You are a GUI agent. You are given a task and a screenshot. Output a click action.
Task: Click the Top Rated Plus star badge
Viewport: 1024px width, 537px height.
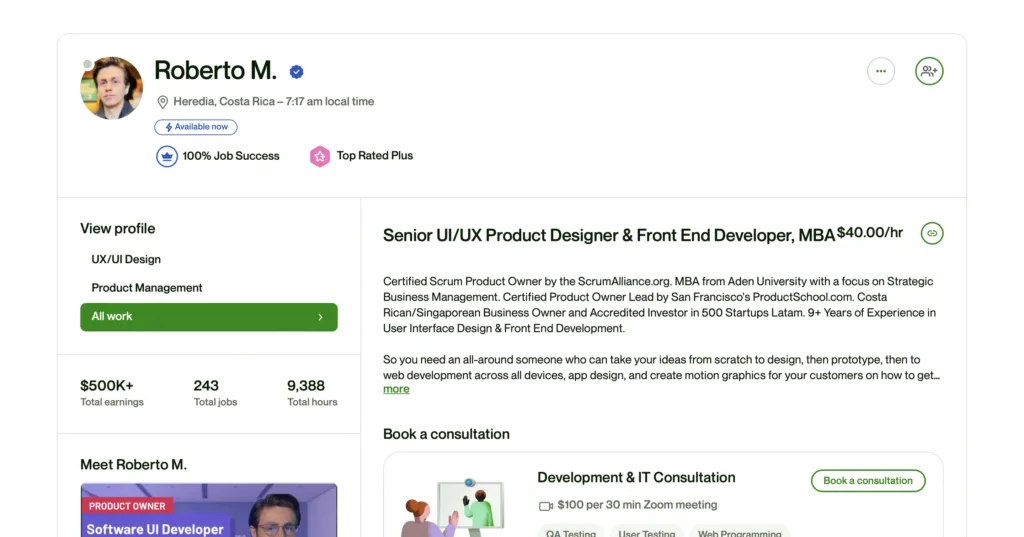(x=319, y=156)
